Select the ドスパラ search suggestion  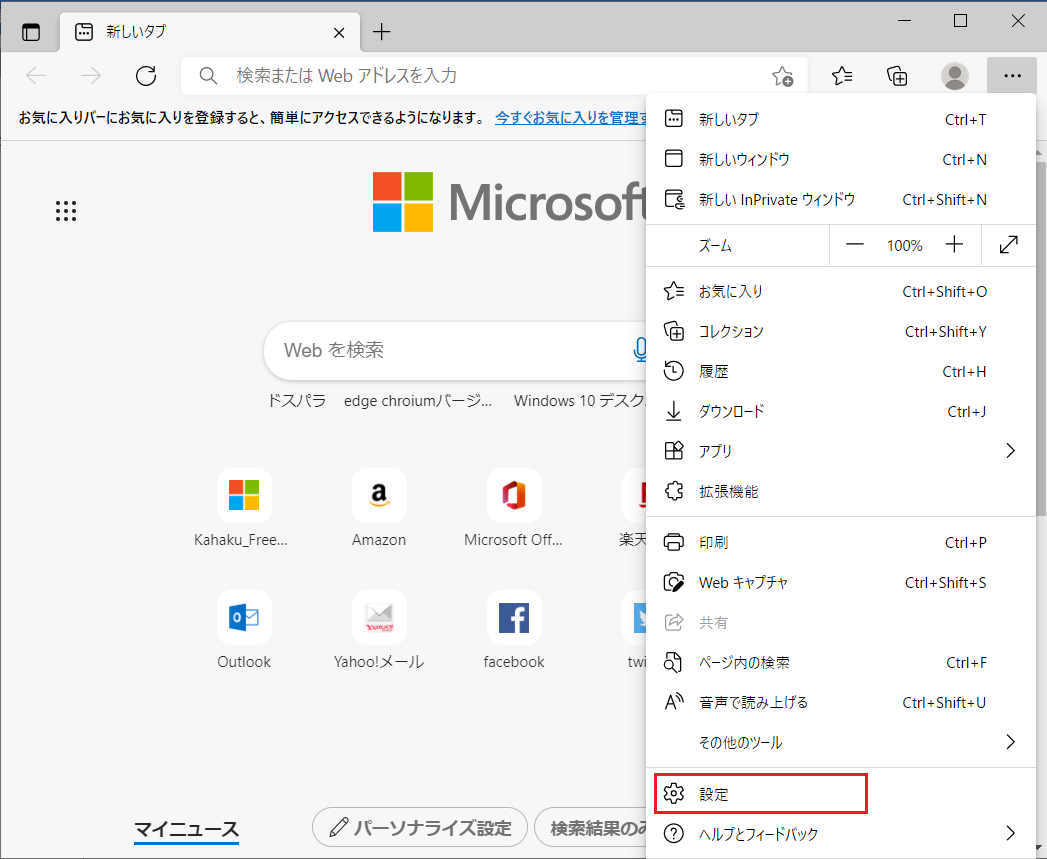pyautogui.click(x=296, y=401)
